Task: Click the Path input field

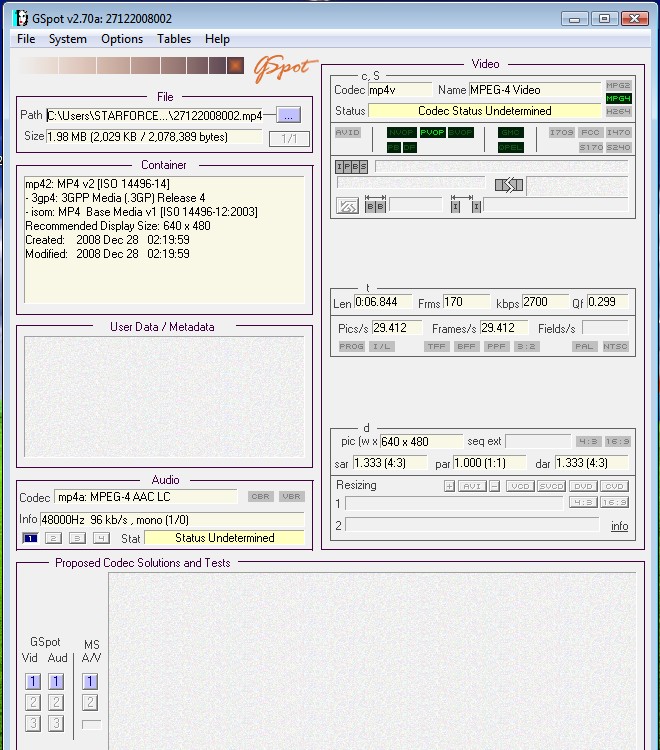Action: coord(154,116)
